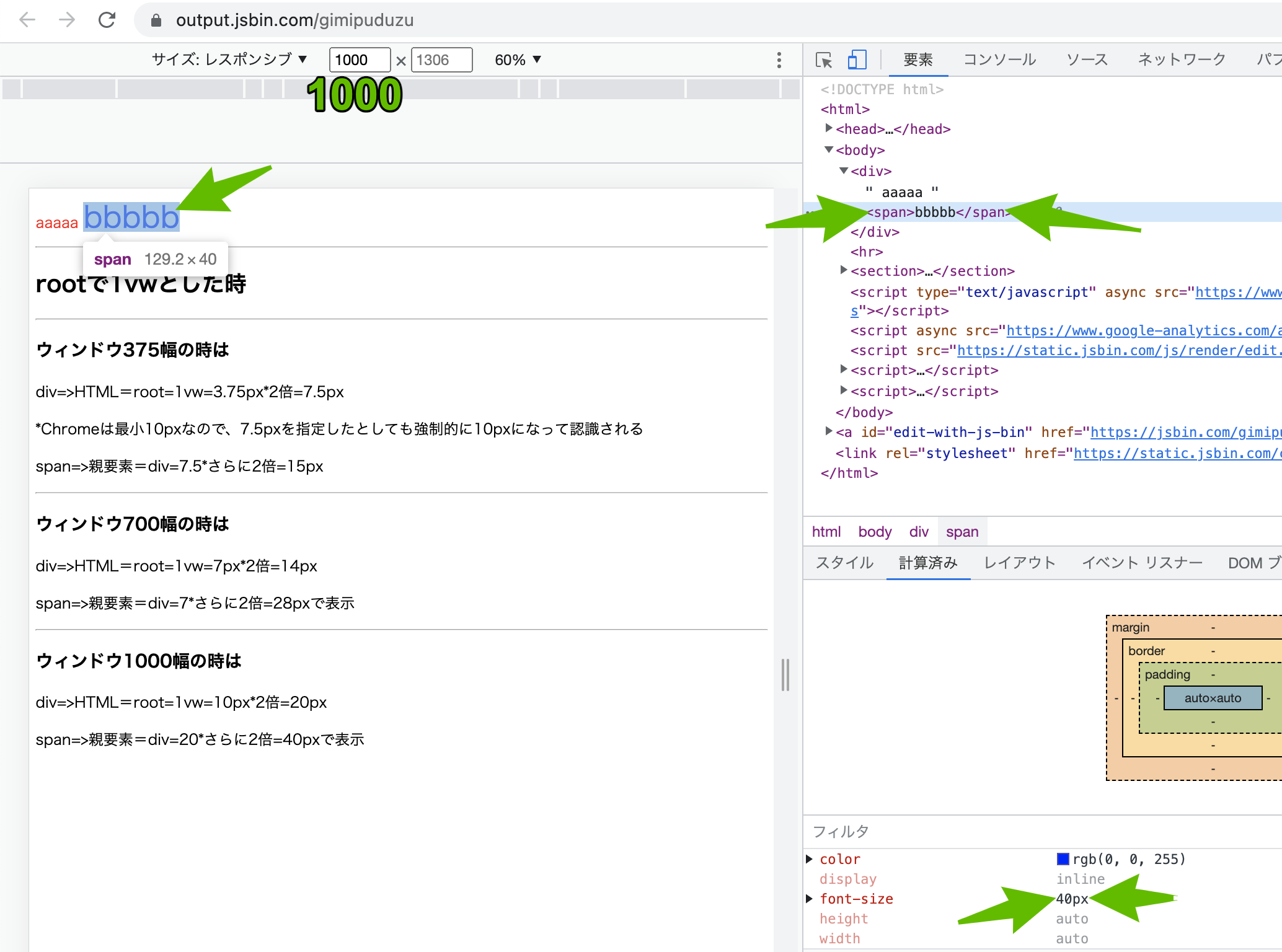Viewport: 1282px width, 952px height.
Task: Expand the first collapsed script node
Action: [x=844, y=369]
